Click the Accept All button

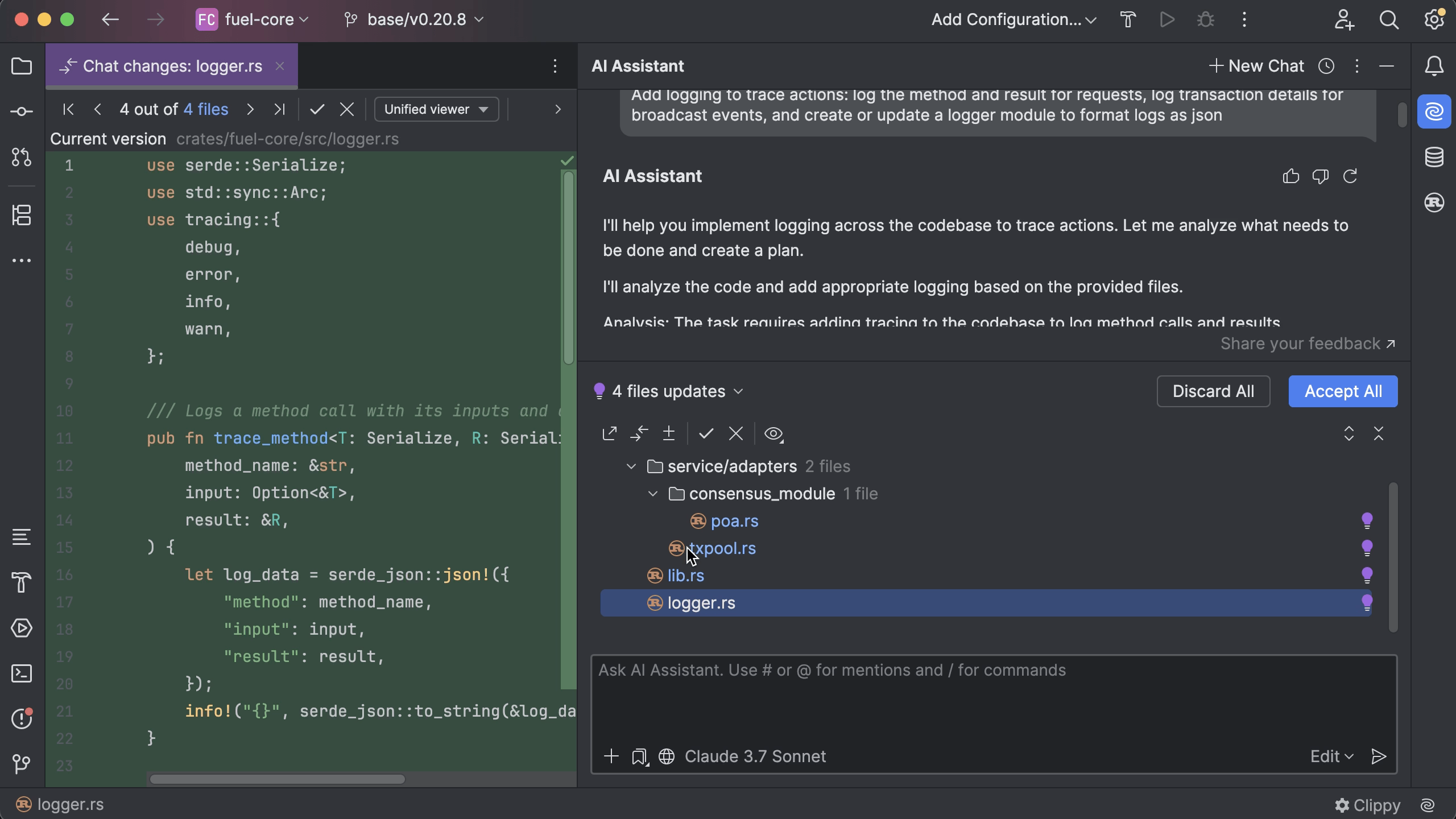point(1342,391)
